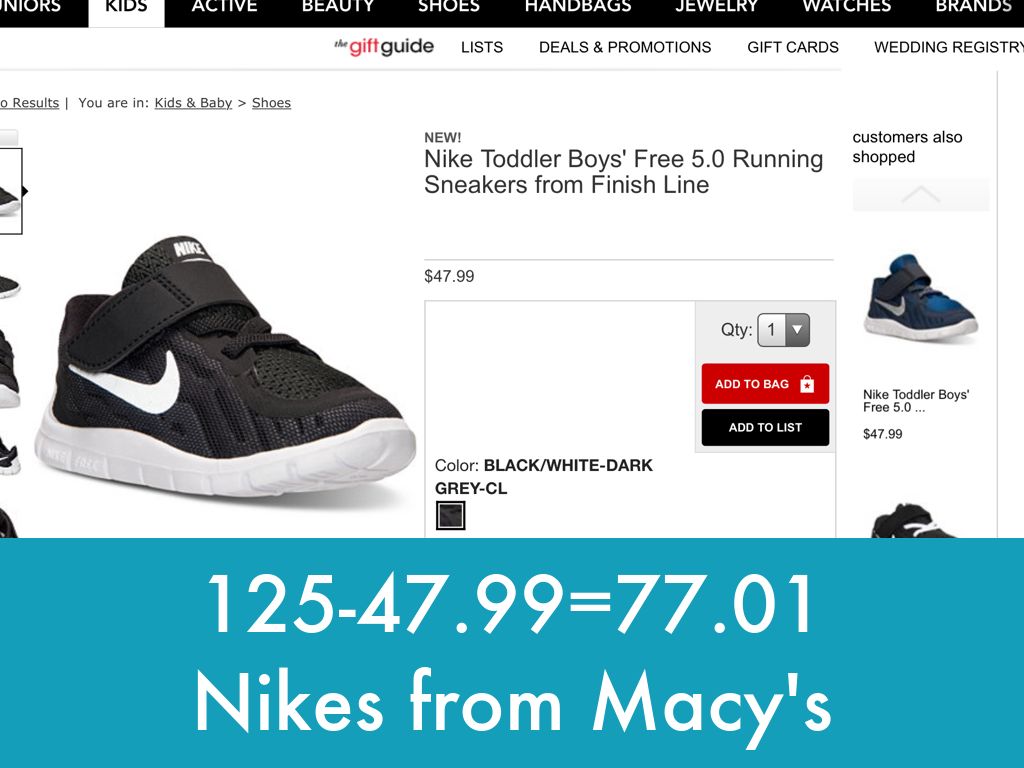Follow the Kids & Baby breadcrumb link
Viewport: 1024px width, 768px height.
[193, 103]
